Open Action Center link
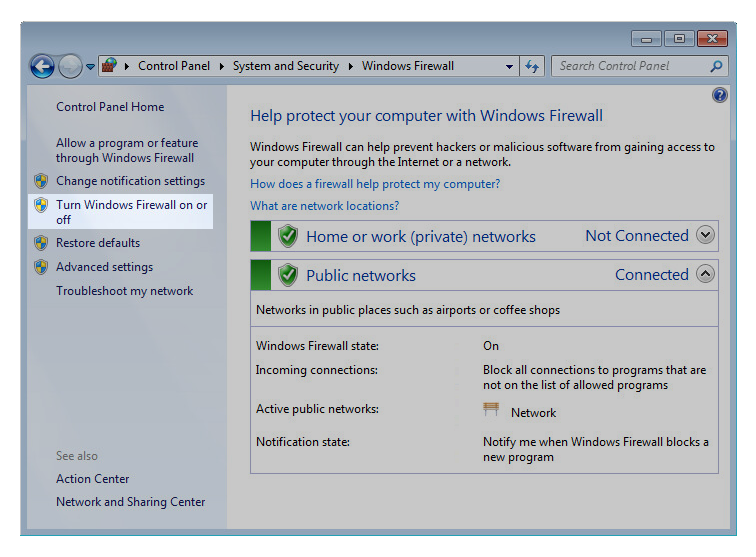This screenshot has height=557, width=756. point(93,479)
